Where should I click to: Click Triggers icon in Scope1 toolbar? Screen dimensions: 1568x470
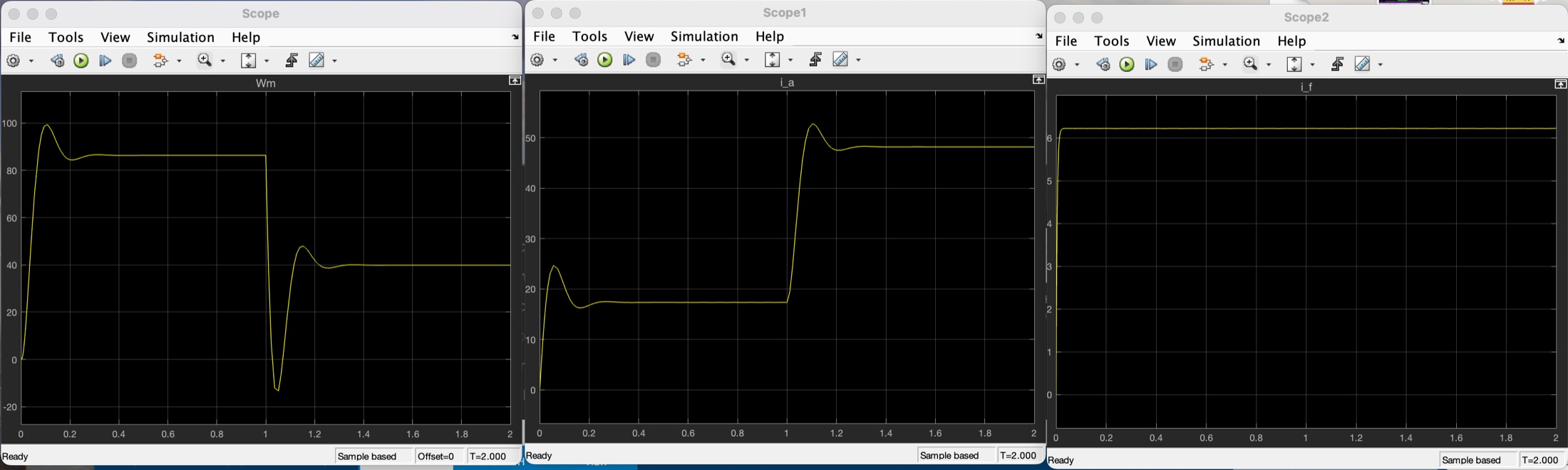815,60
